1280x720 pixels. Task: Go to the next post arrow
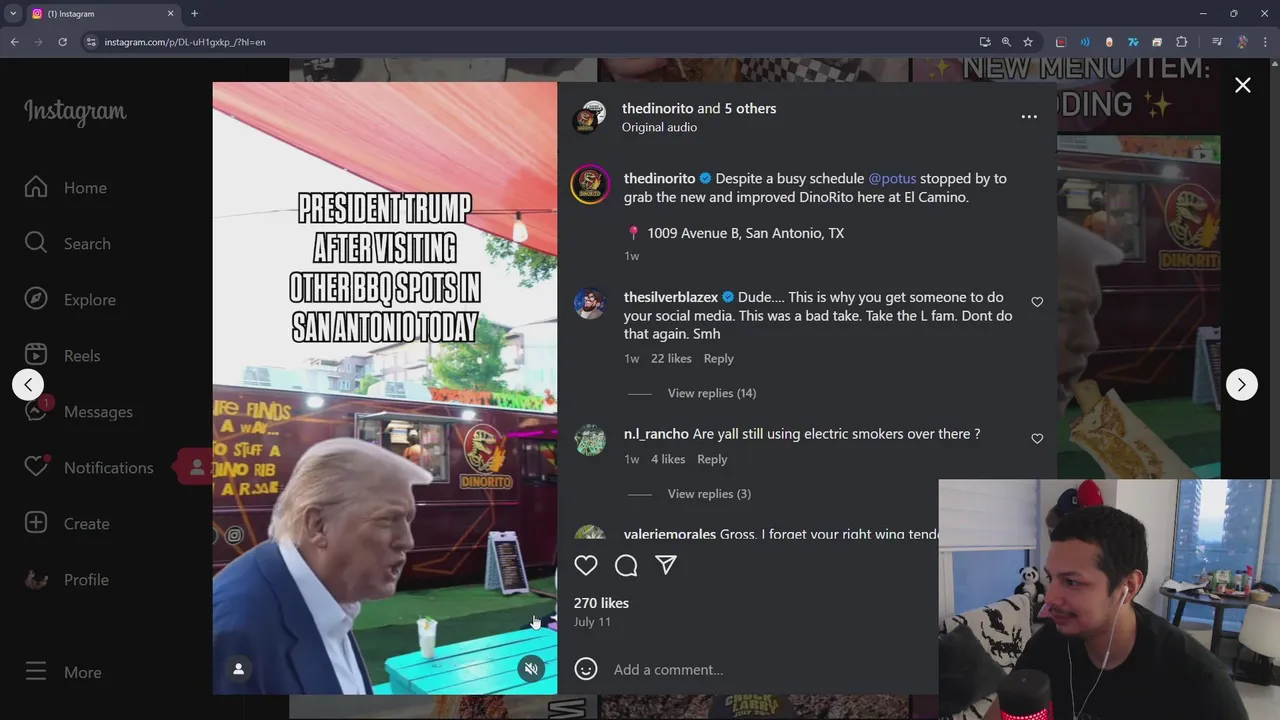coord(1241,384)
